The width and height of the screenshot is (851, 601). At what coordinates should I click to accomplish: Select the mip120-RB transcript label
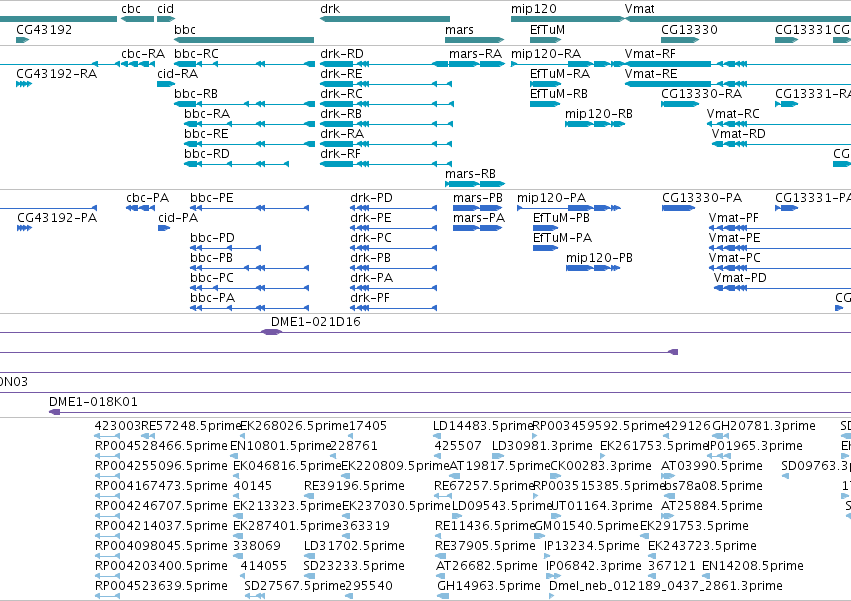tap(599, 113)
